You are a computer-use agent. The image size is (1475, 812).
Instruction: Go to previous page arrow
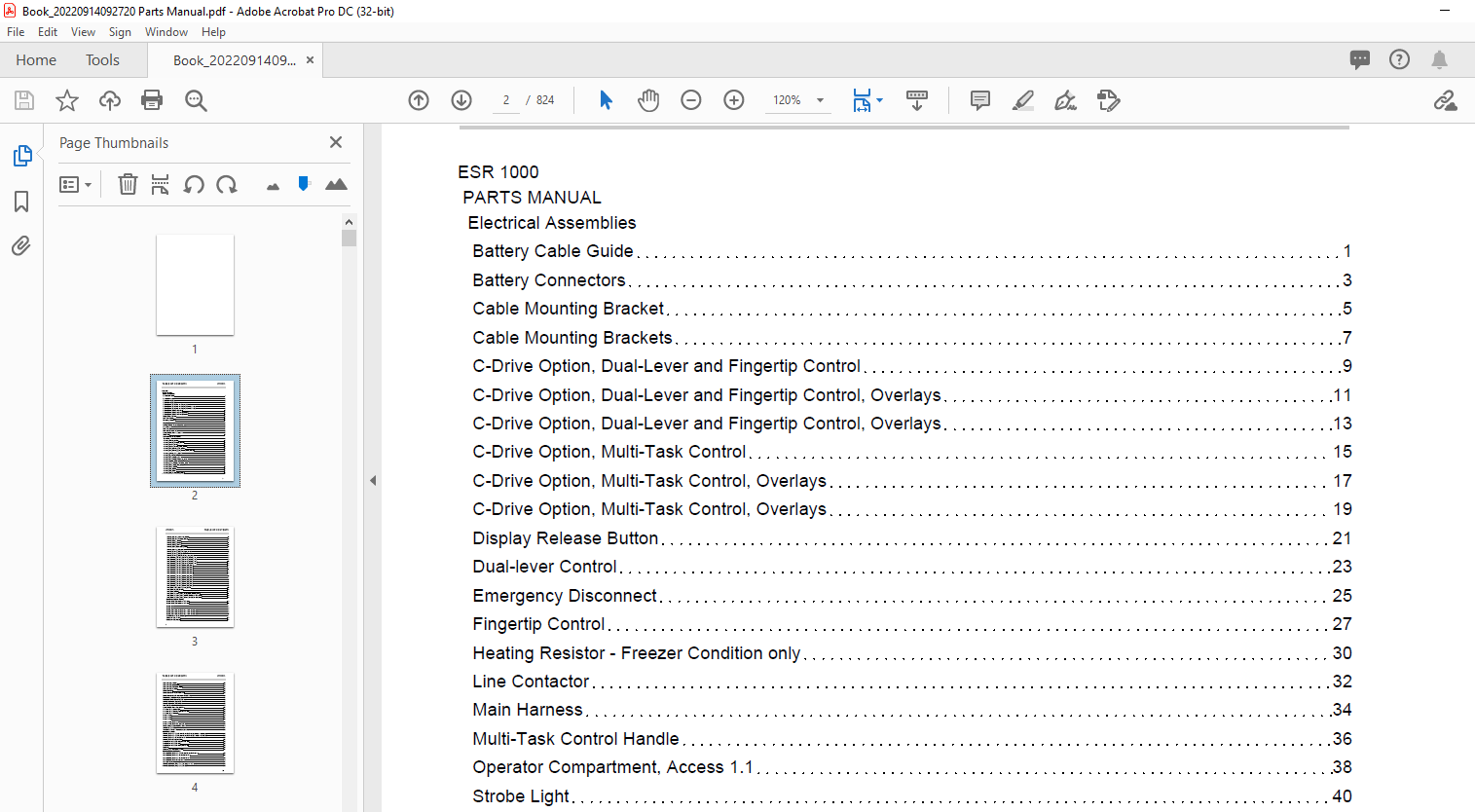tap(419, 100)
